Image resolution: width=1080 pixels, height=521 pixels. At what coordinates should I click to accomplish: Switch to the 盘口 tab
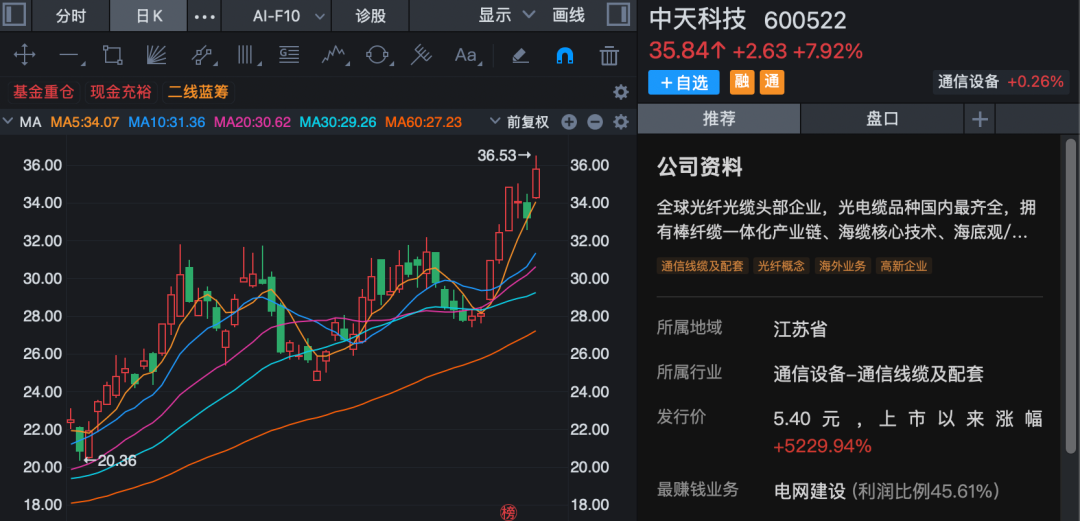881,118
